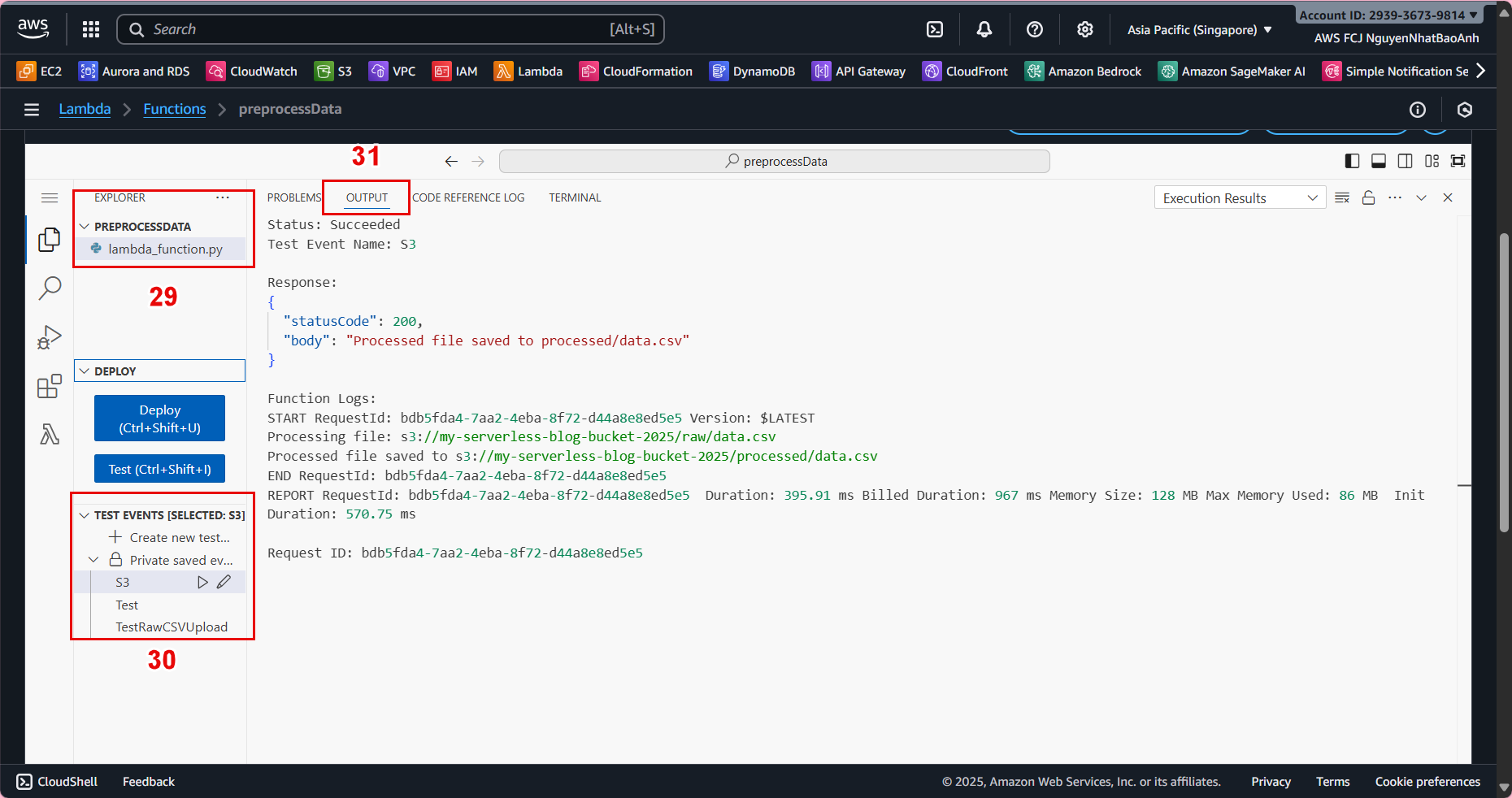Collapse the TEST EVENTS section
The width and height of the screenshot is (1512, 798).
[x=85, y=515]
